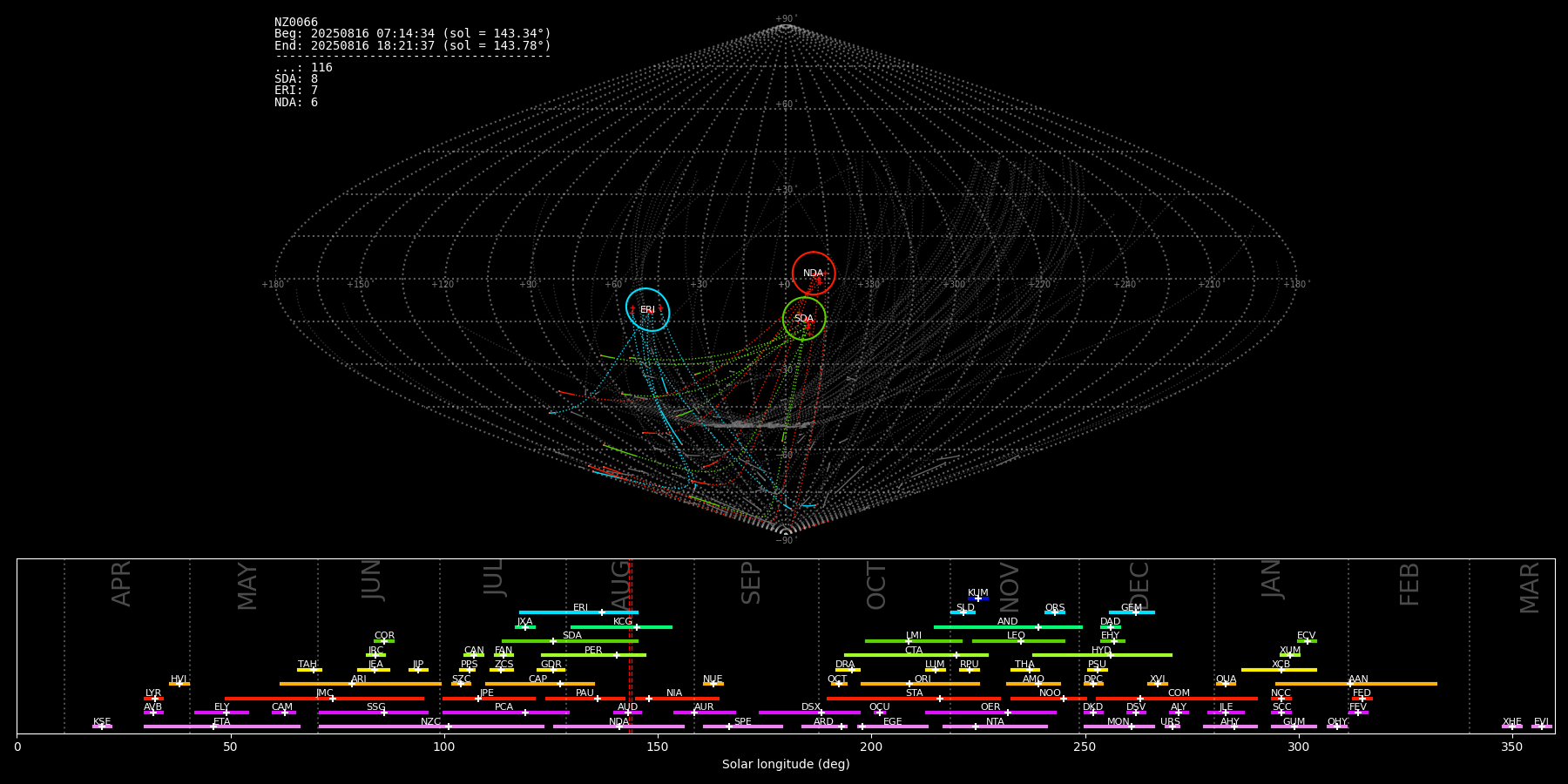The width and height of the screenshot is (1568, 784).
Task: Click the EVI shower label in timeline
Action: coord(1541,722)
